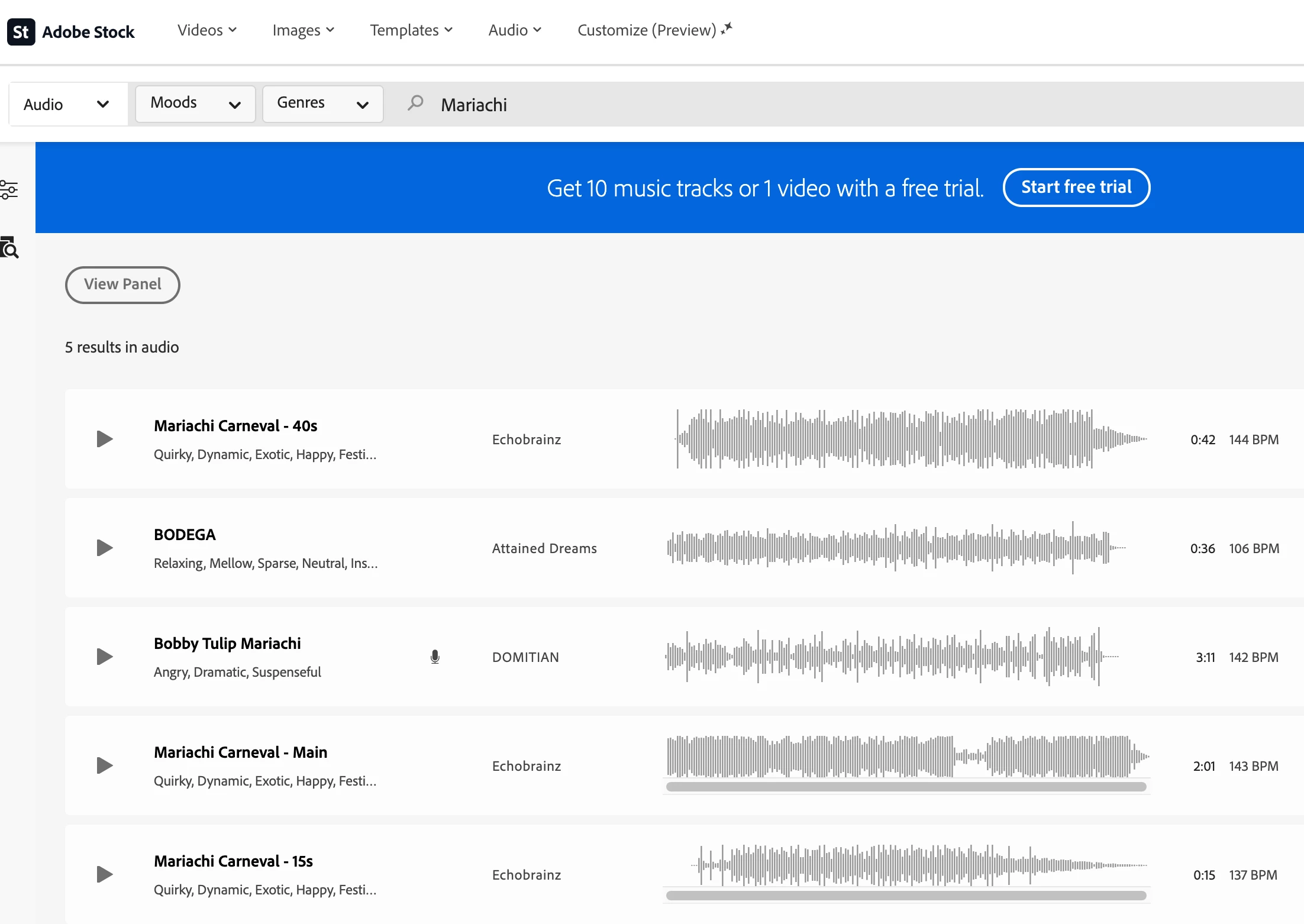
Task: Click the 3:11 duration
Action: tap(1205, 657)
